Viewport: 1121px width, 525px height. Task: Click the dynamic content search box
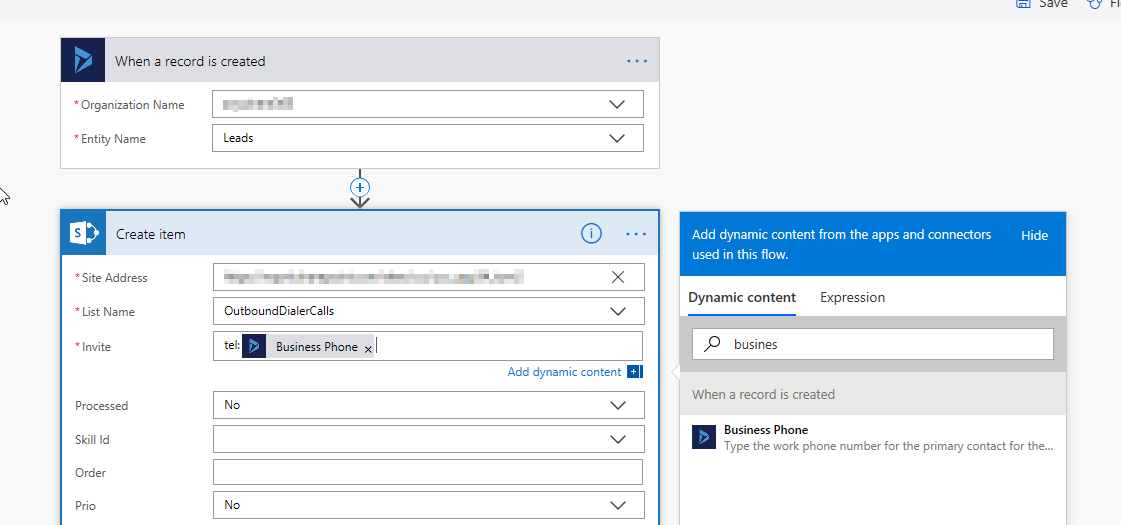(872, 344)
